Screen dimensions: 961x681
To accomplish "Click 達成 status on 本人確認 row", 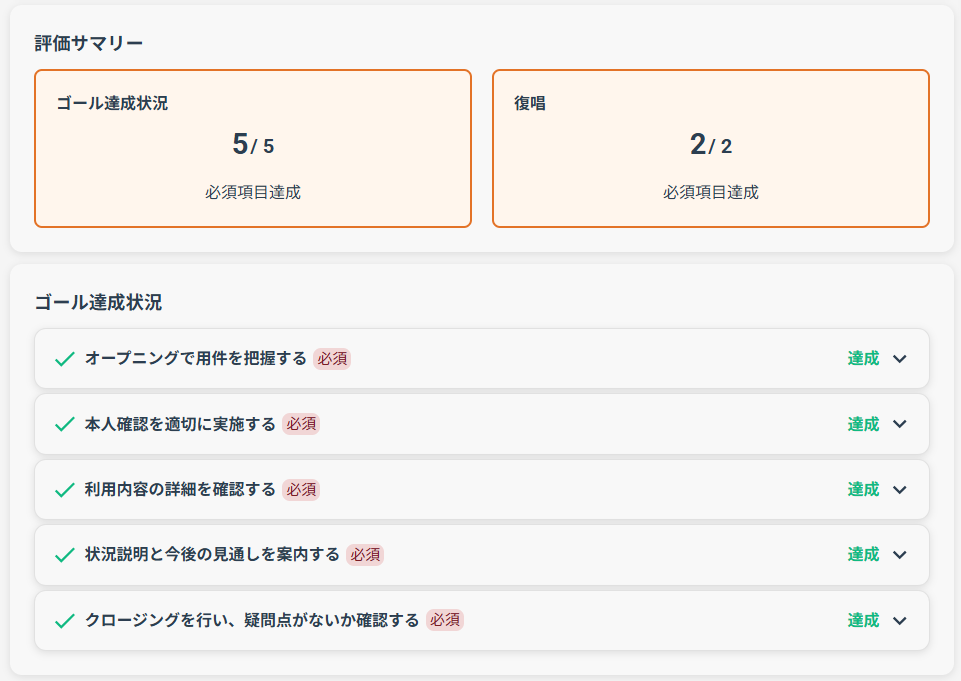I will 863,424.
